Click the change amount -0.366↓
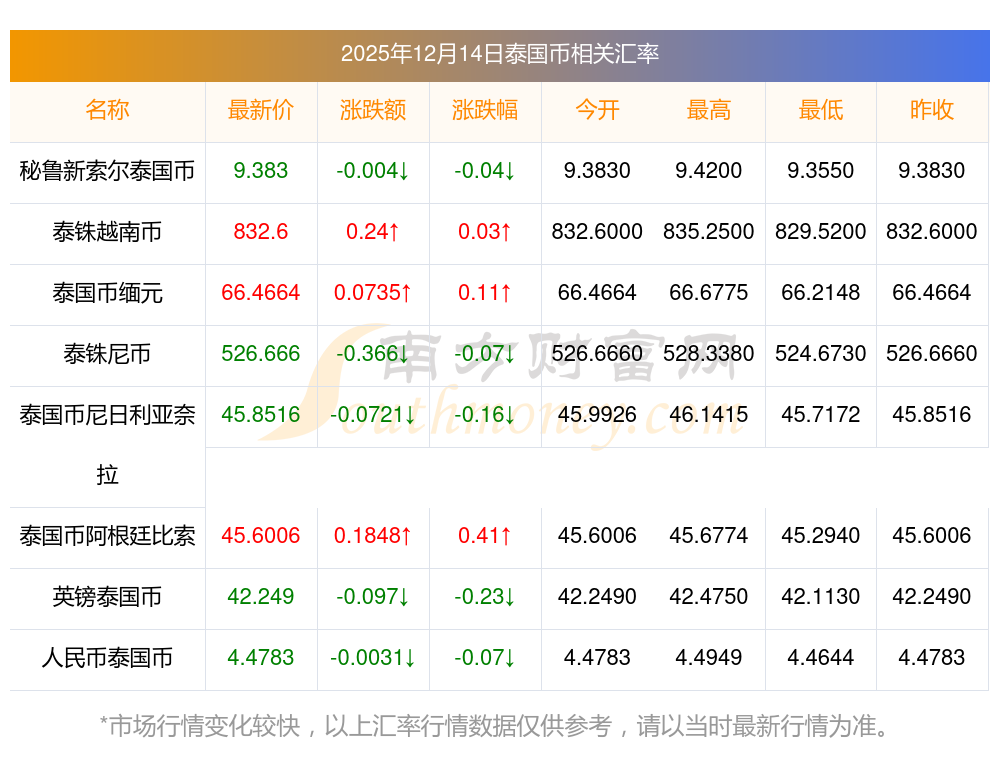Image resolution: width=1000 pixels, height=757 pixels. (373, 353)
